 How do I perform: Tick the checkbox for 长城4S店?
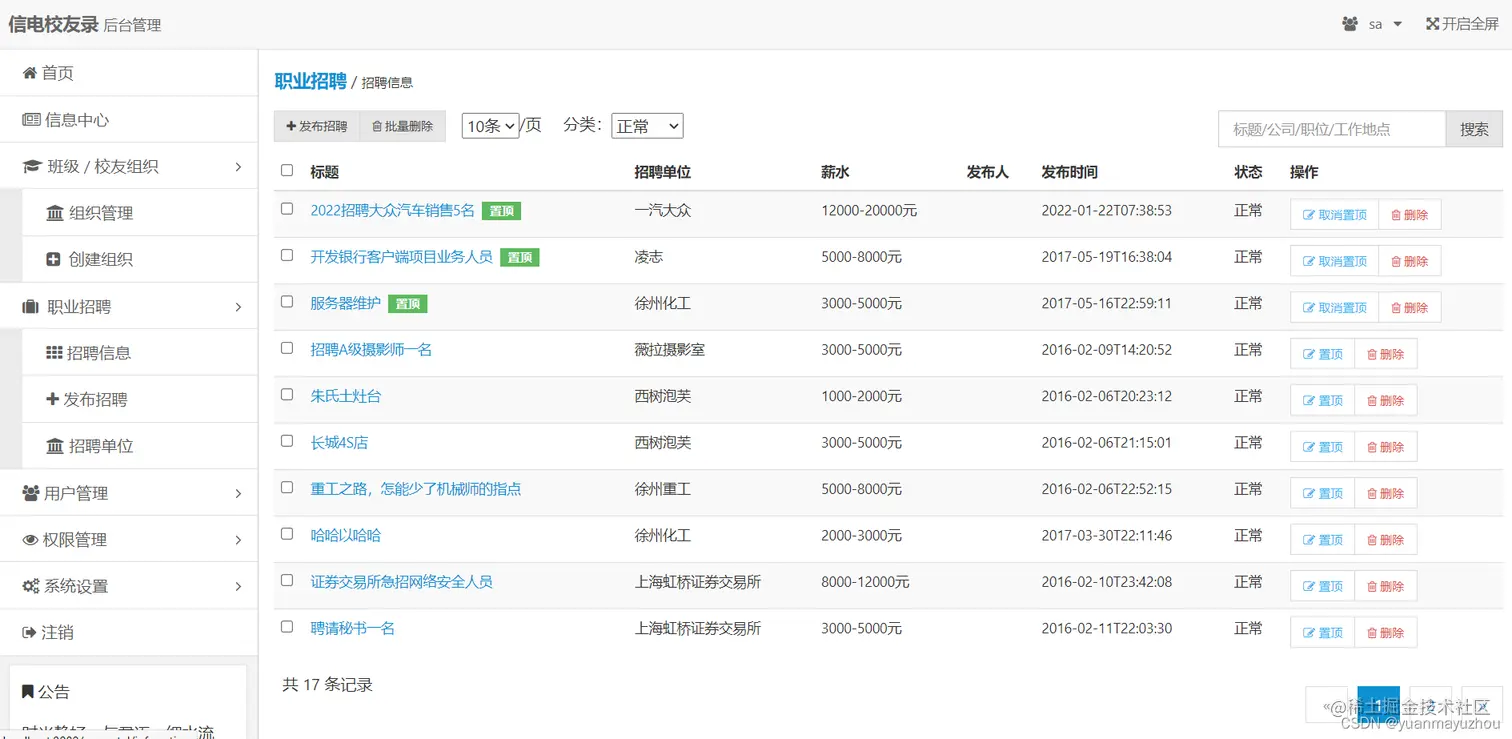pos(287,441)
